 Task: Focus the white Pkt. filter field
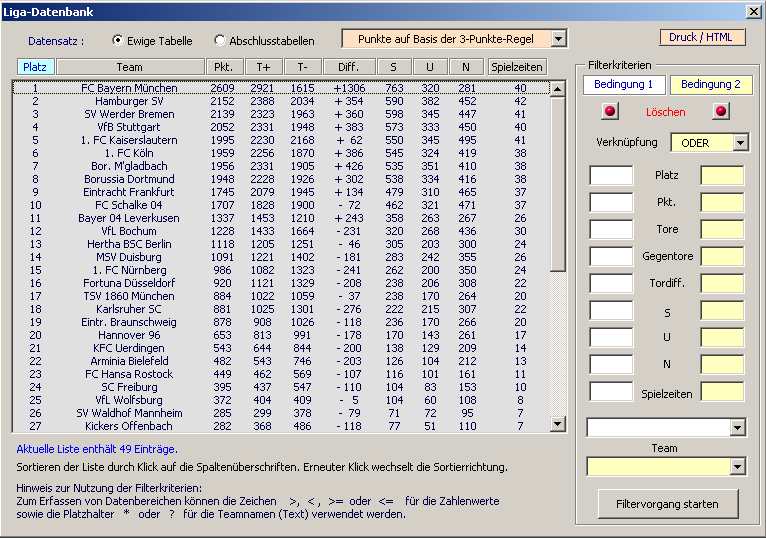click(611, 202)
